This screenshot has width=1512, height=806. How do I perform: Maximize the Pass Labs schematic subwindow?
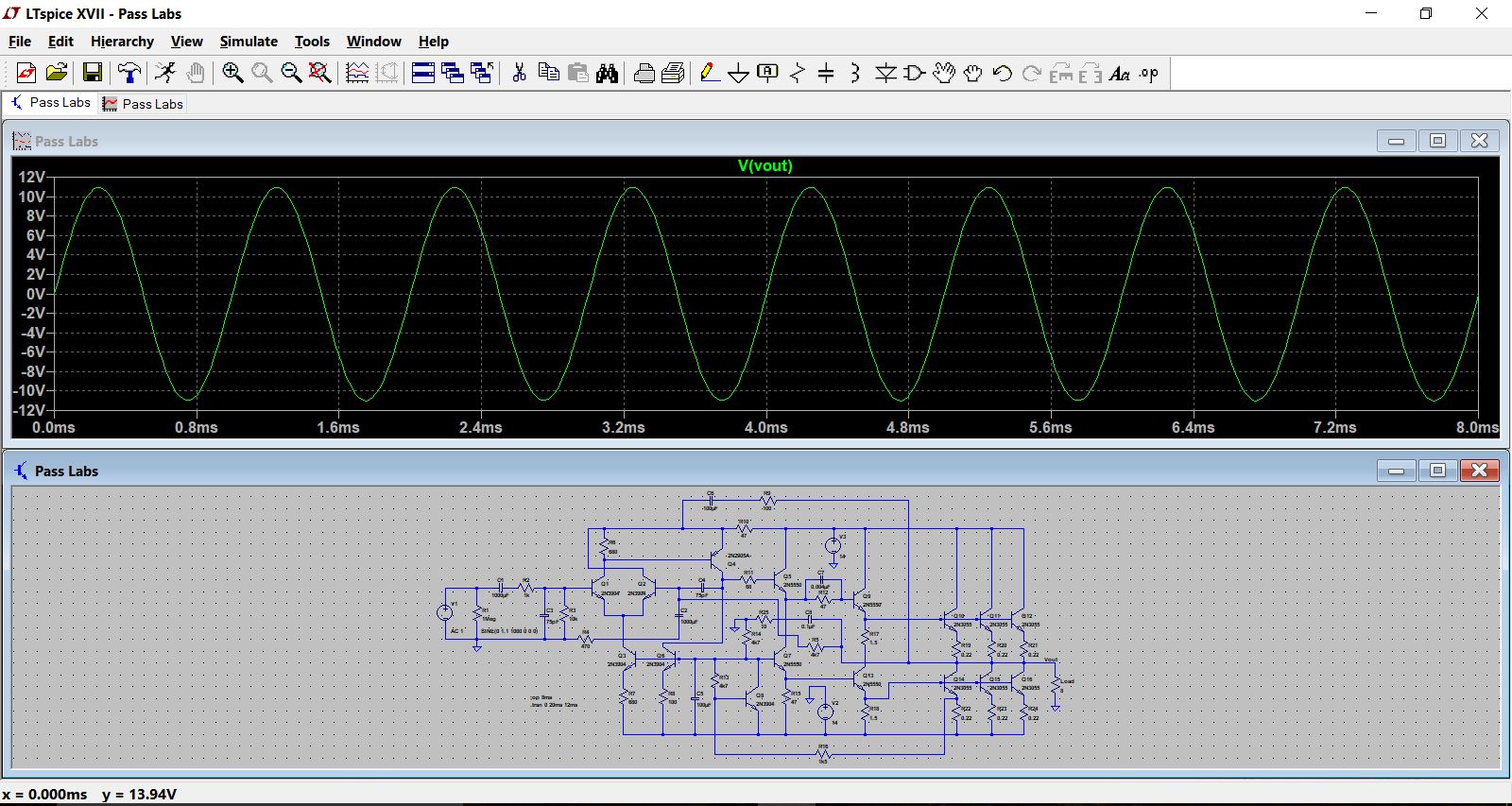[1437, 470]
